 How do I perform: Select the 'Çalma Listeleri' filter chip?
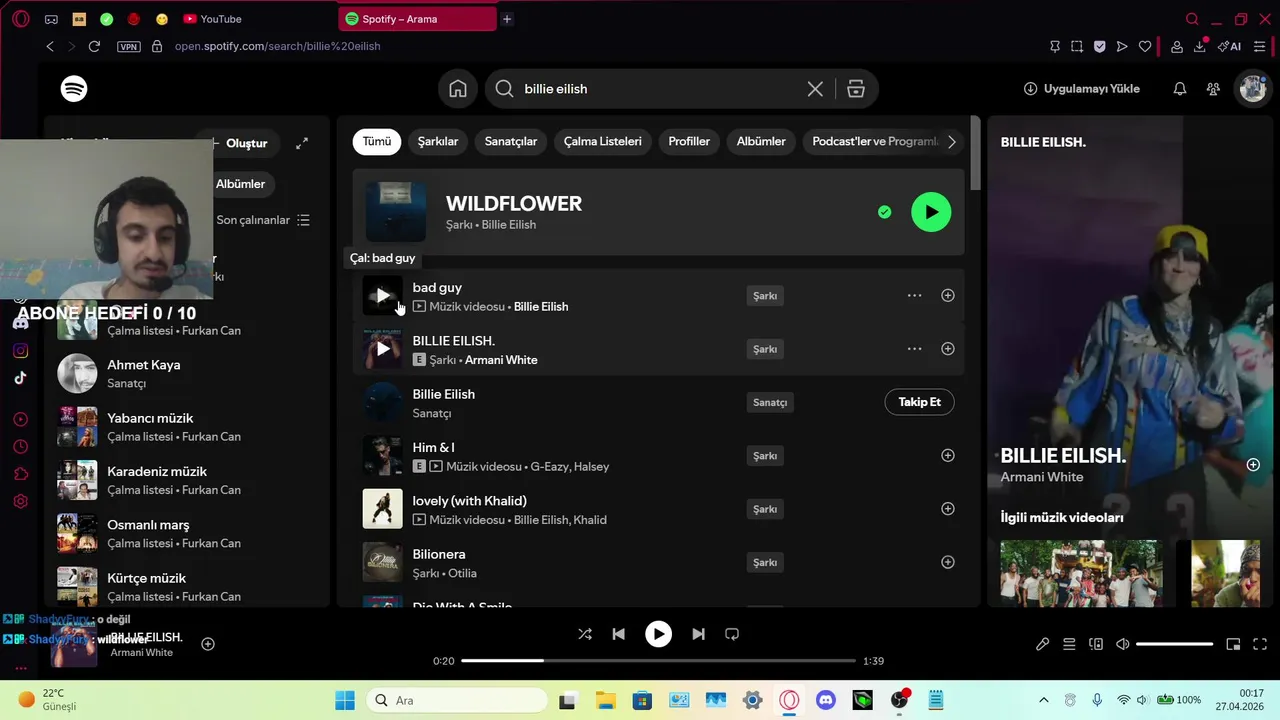tap(603, 142)
